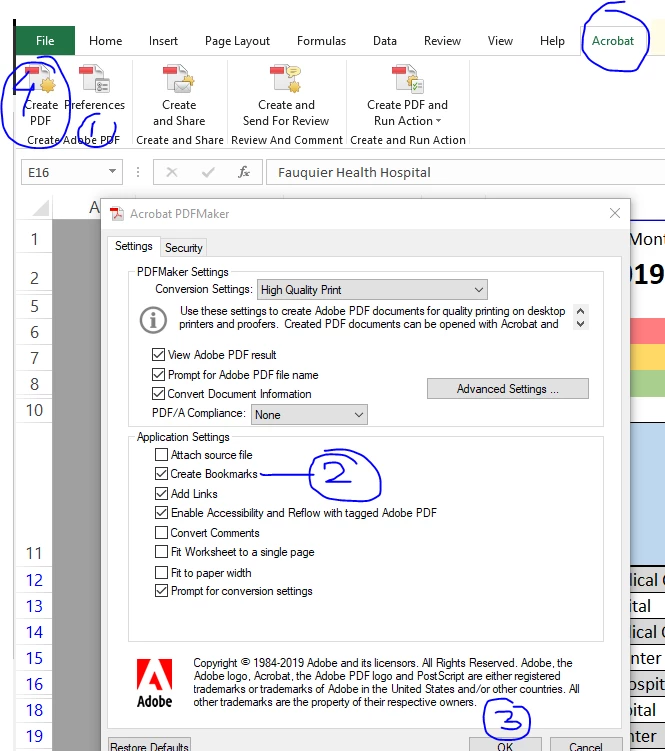Enable Attach source file checkbox
Viewport: 665px width, 751px height.
pos(161,455)
